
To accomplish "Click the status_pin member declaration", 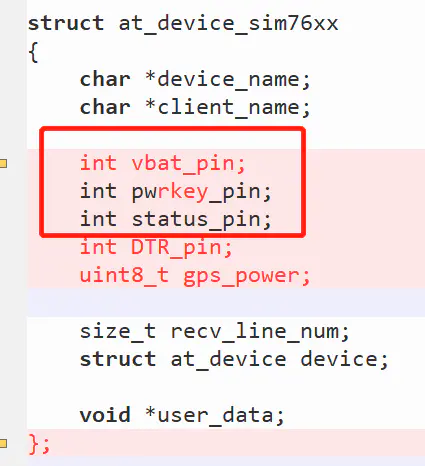I will pyautogui.click(x=176, y=220).
